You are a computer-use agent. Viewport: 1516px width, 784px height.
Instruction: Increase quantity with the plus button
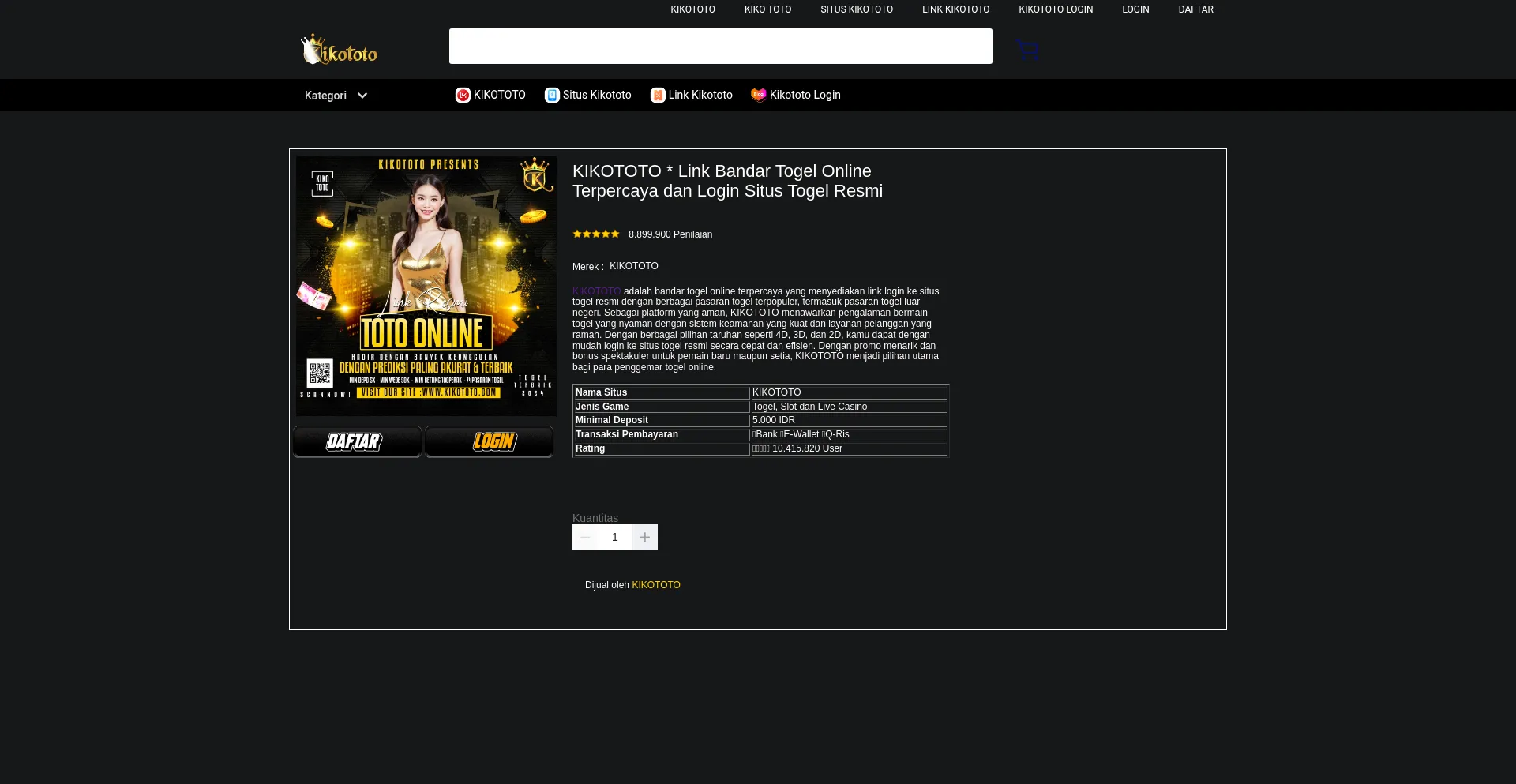pyautogui.click(x=645, y=538)
